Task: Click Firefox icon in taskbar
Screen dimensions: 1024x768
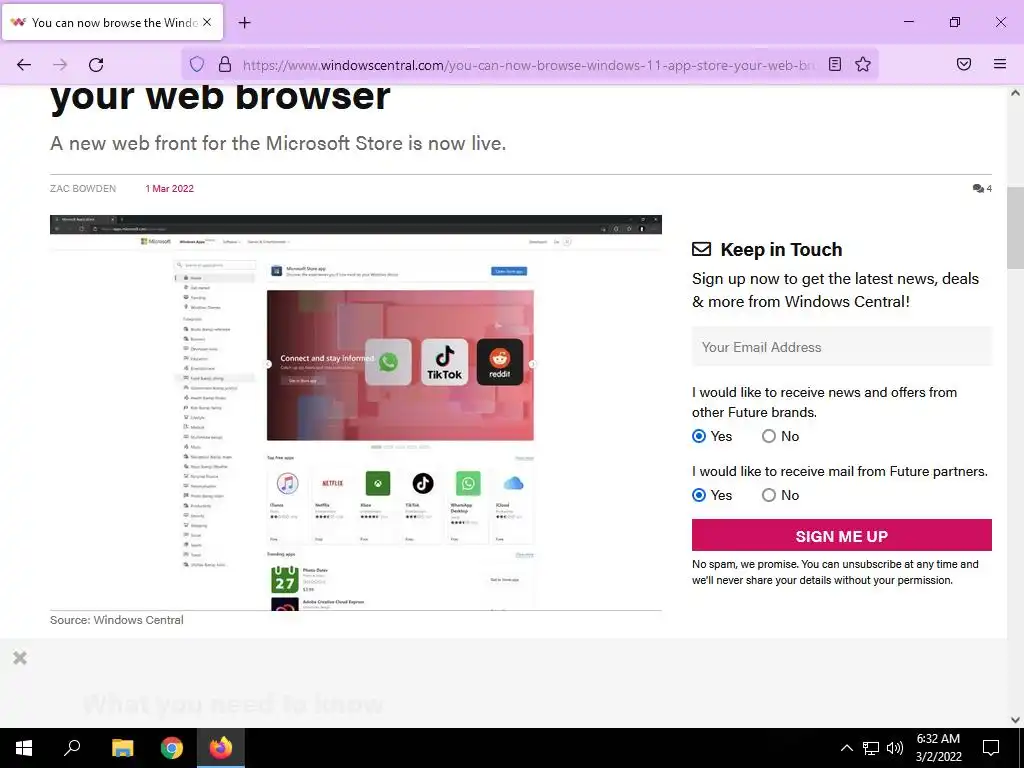Action: (221, 748)
